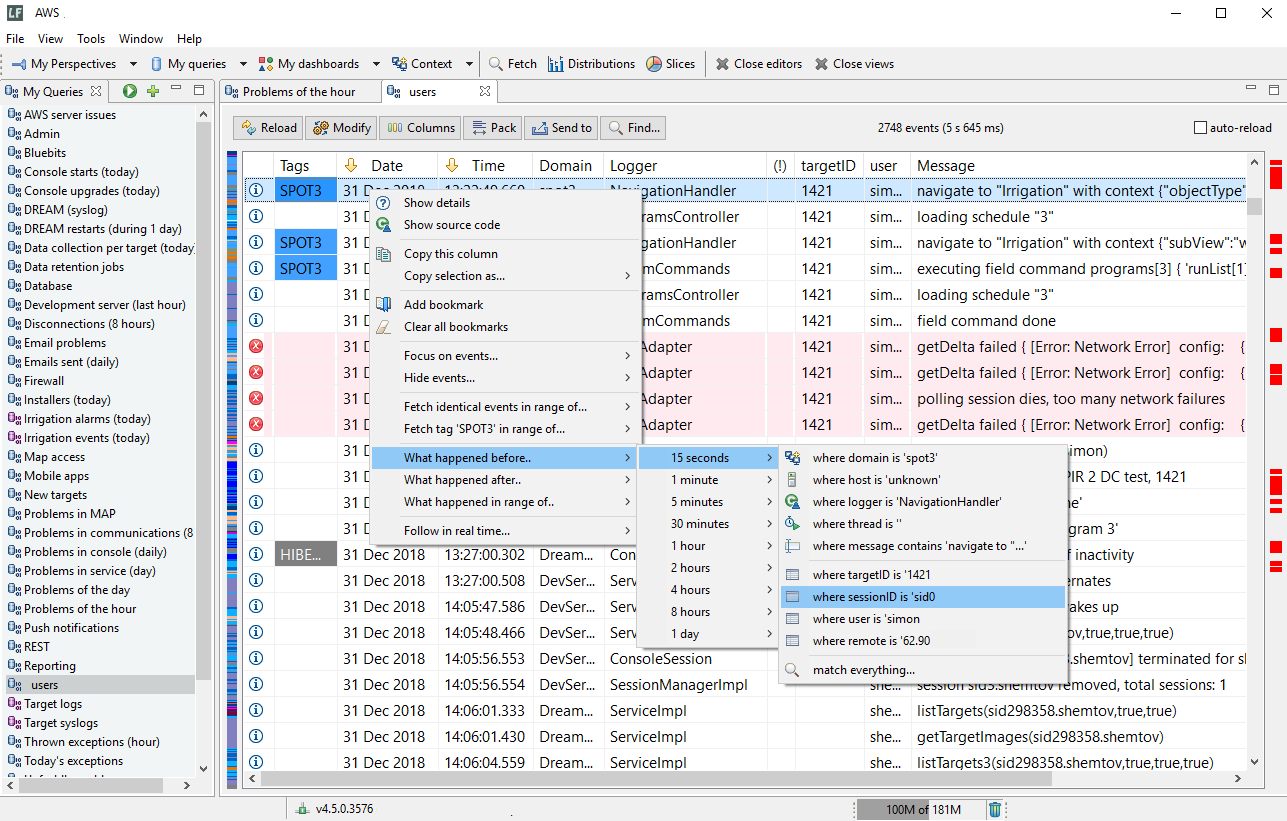This screenshot has width=1287, height=821.
Task: Minimize the My Queries panel
Action: 176,89
